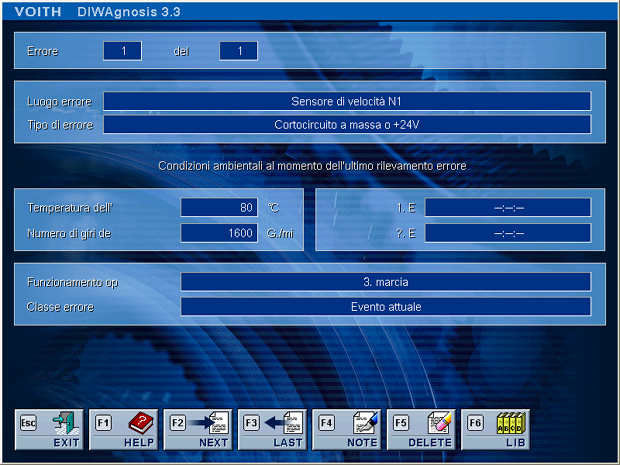Click engine speed value 1600
Screen dimensions: 620x465
(219, 233)
